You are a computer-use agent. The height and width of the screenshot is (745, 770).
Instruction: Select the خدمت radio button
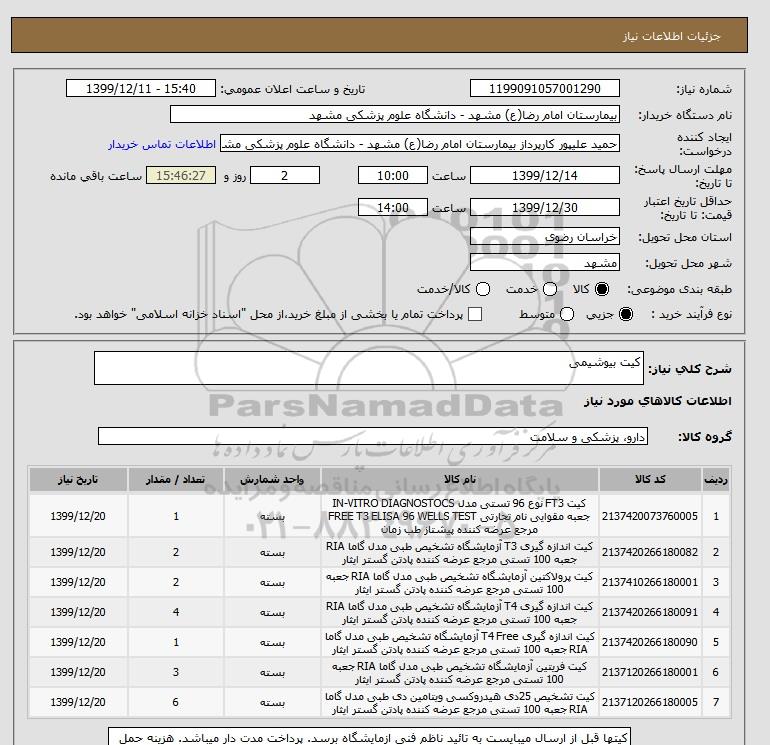(550, 289)
